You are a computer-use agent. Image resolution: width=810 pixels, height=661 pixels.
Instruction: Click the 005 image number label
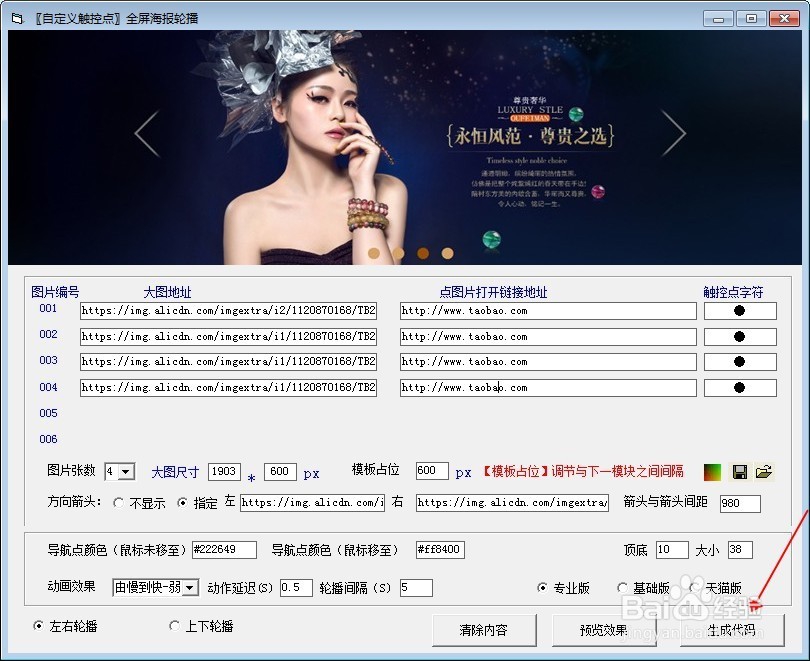[x=48, y=414]
